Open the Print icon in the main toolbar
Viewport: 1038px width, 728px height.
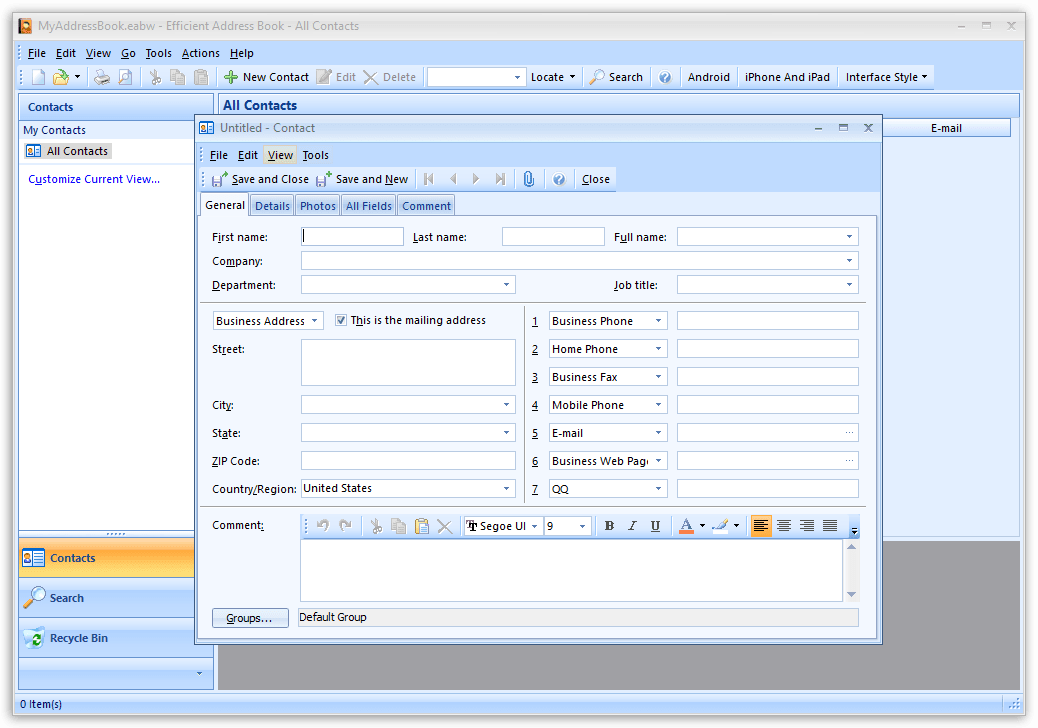tap(101, 76)
